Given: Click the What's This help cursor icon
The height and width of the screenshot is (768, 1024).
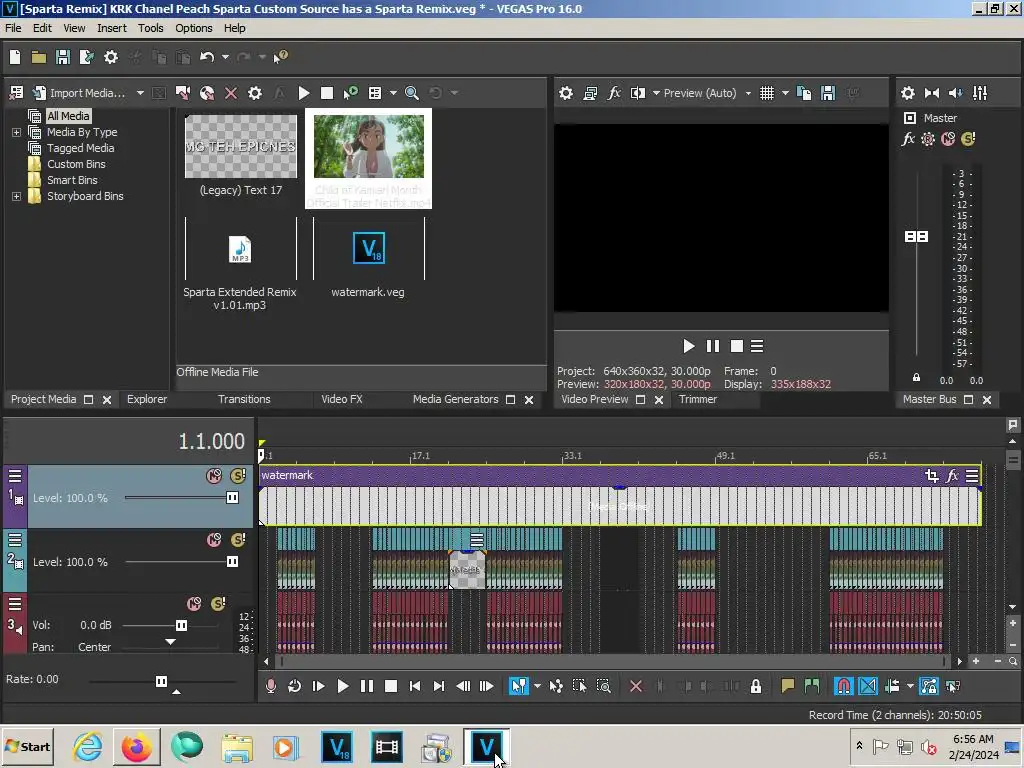Looking at the screenshot, I should [281, 57].
